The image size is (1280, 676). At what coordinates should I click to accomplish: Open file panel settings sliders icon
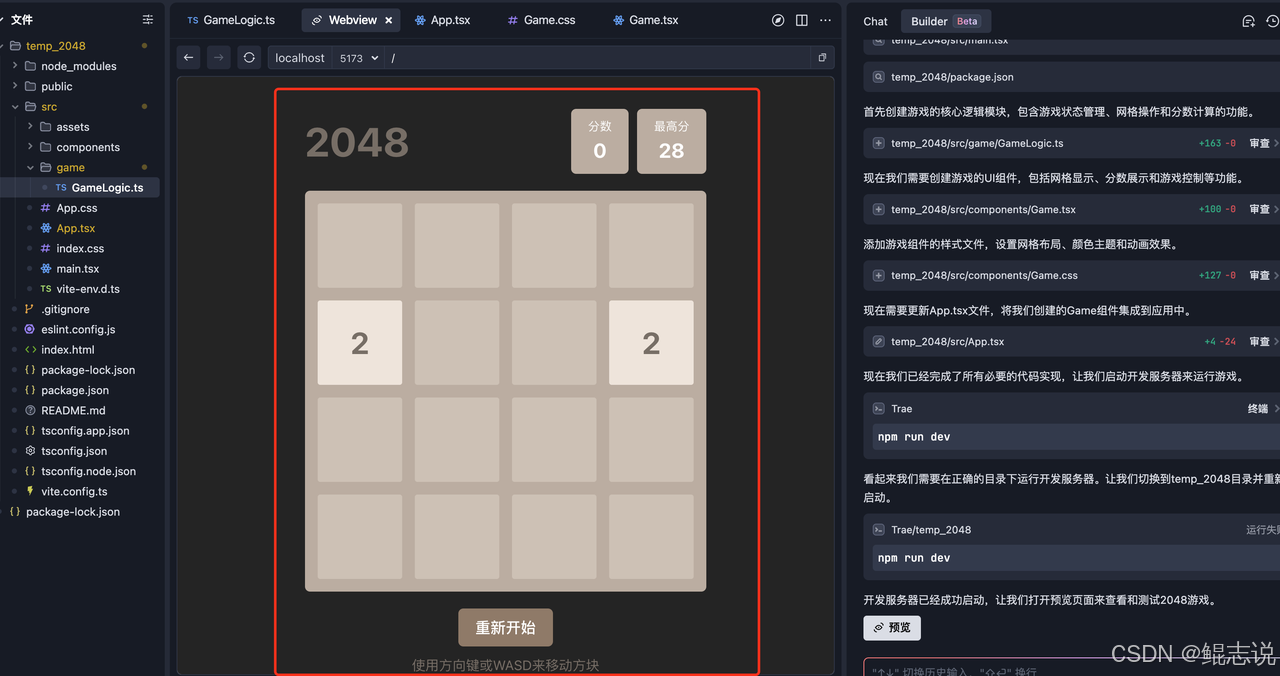point(148,20)
